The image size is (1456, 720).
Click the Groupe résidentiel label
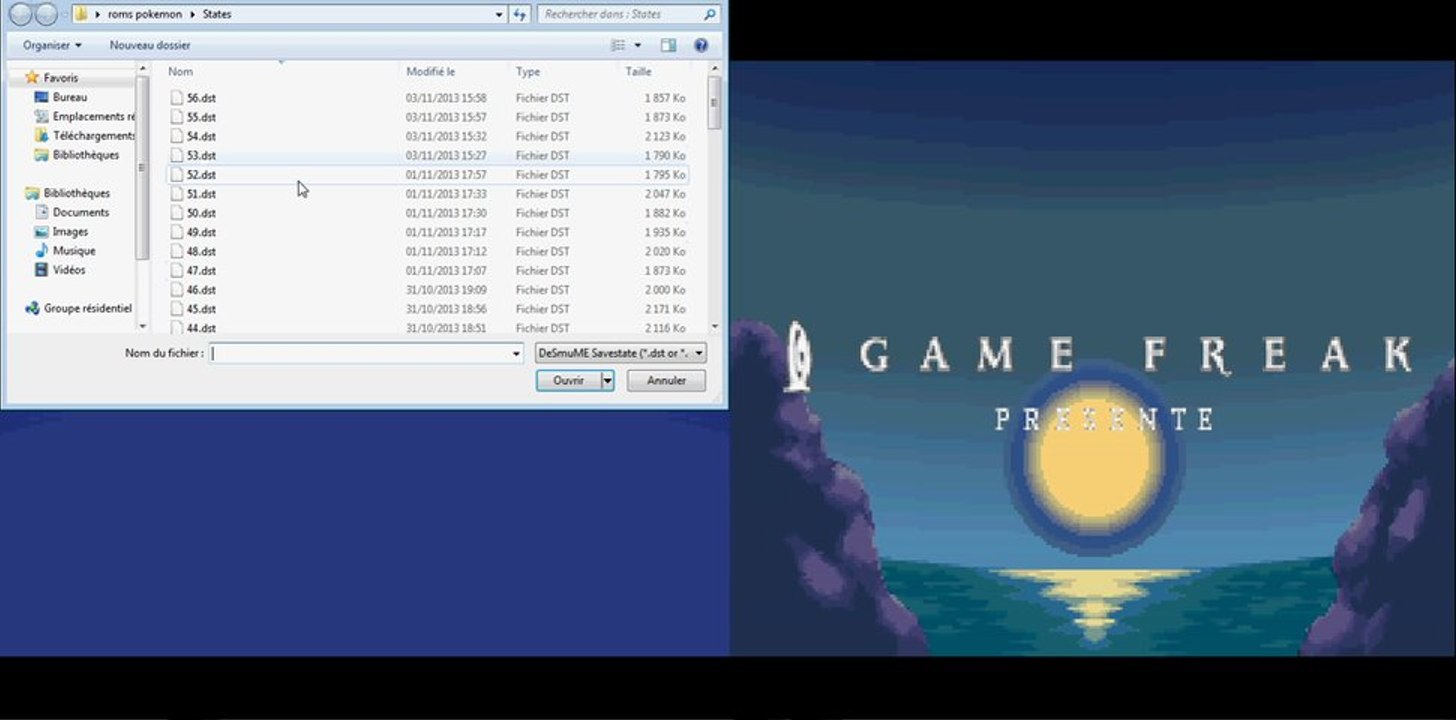point(88,309)
